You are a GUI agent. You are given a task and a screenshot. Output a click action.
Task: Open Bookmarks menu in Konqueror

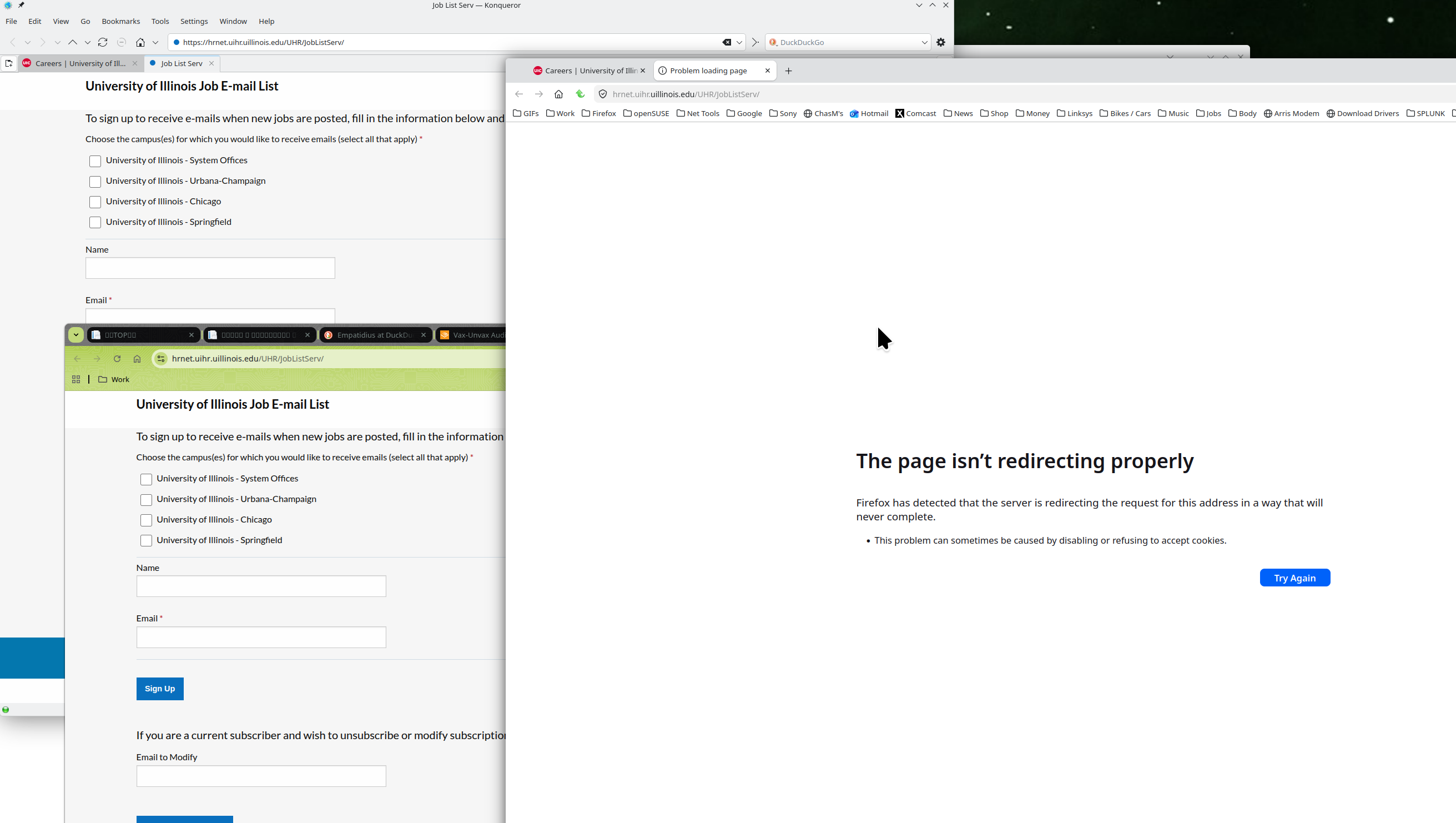[x=120, y=22]
